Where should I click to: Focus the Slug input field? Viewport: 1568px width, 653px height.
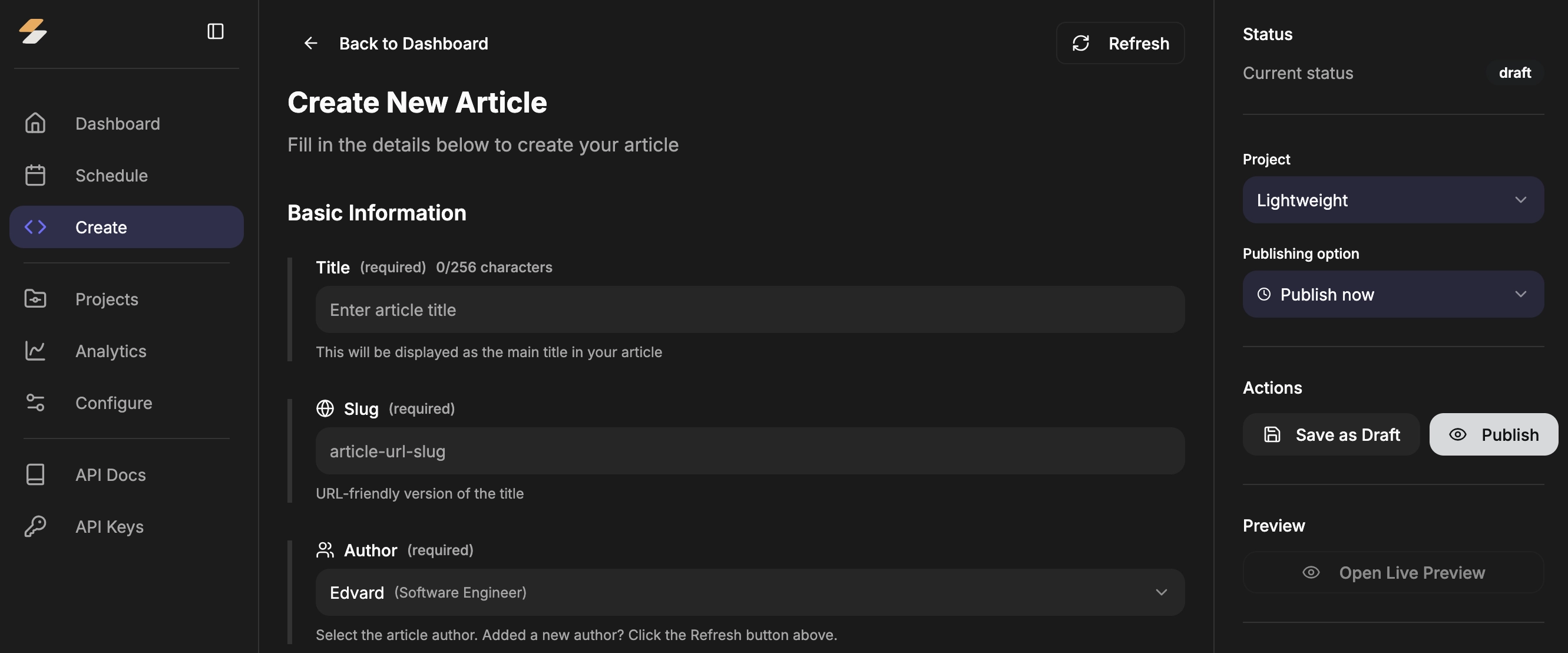(x=749, y=451)
